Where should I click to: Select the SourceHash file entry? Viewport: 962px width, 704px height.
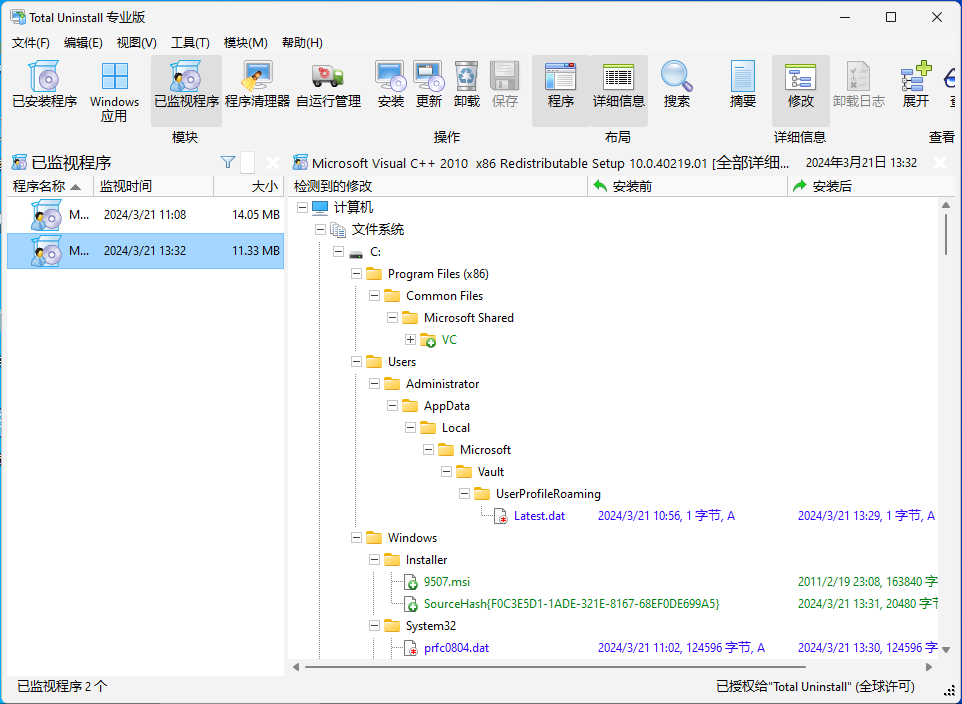(571, 604)
